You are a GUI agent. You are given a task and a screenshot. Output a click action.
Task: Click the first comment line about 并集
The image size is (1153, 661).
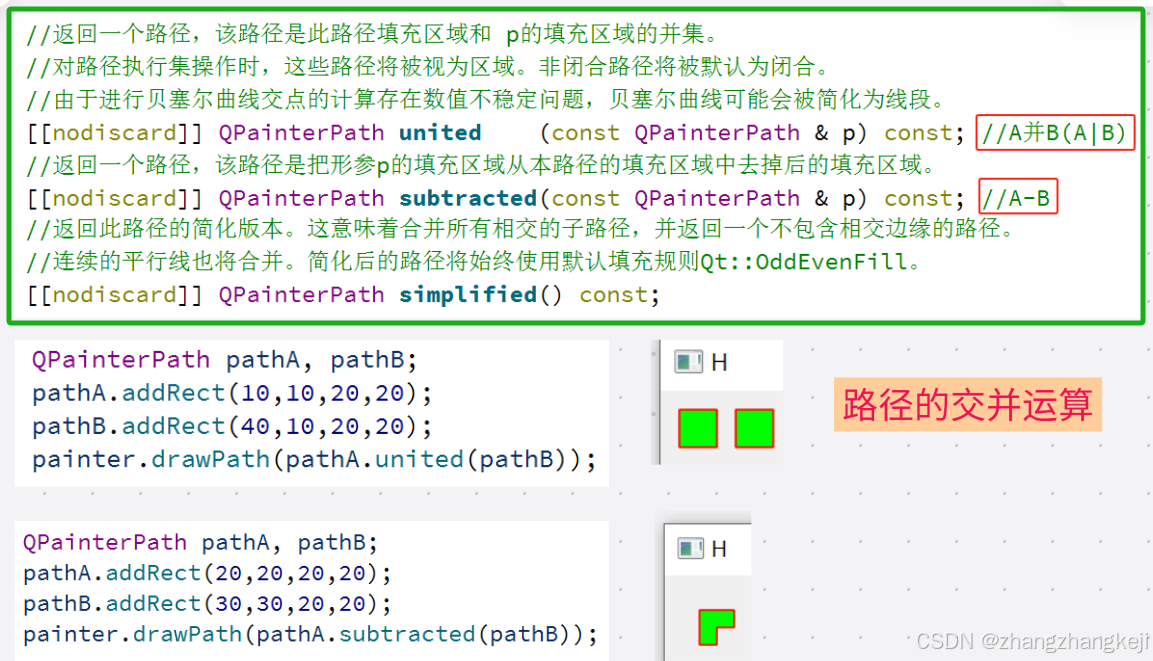[x=372, y=34]
